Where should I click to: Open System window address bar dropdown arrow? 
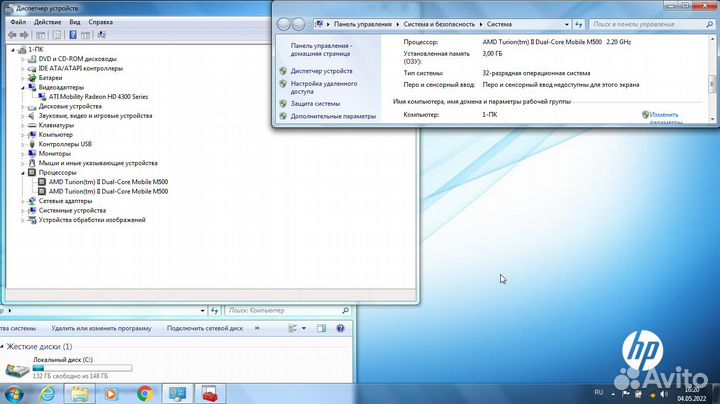tap(567, 24)
